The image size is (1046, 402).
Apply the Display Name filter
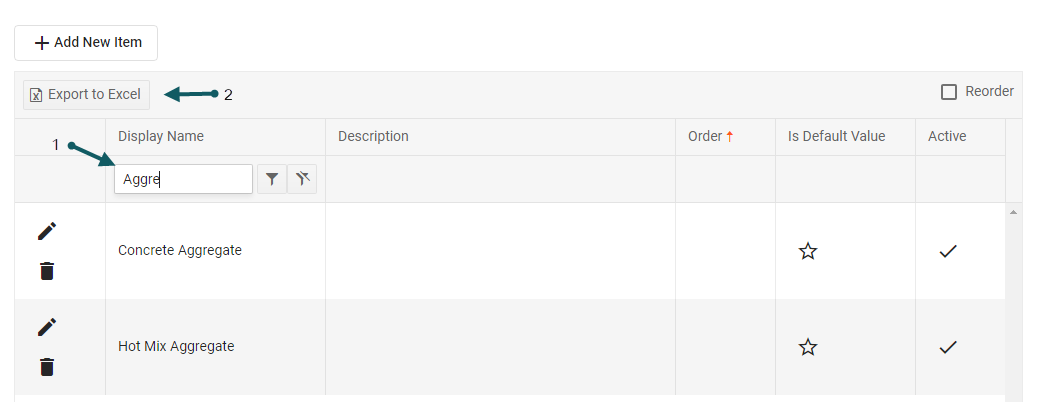click(271, 179)
